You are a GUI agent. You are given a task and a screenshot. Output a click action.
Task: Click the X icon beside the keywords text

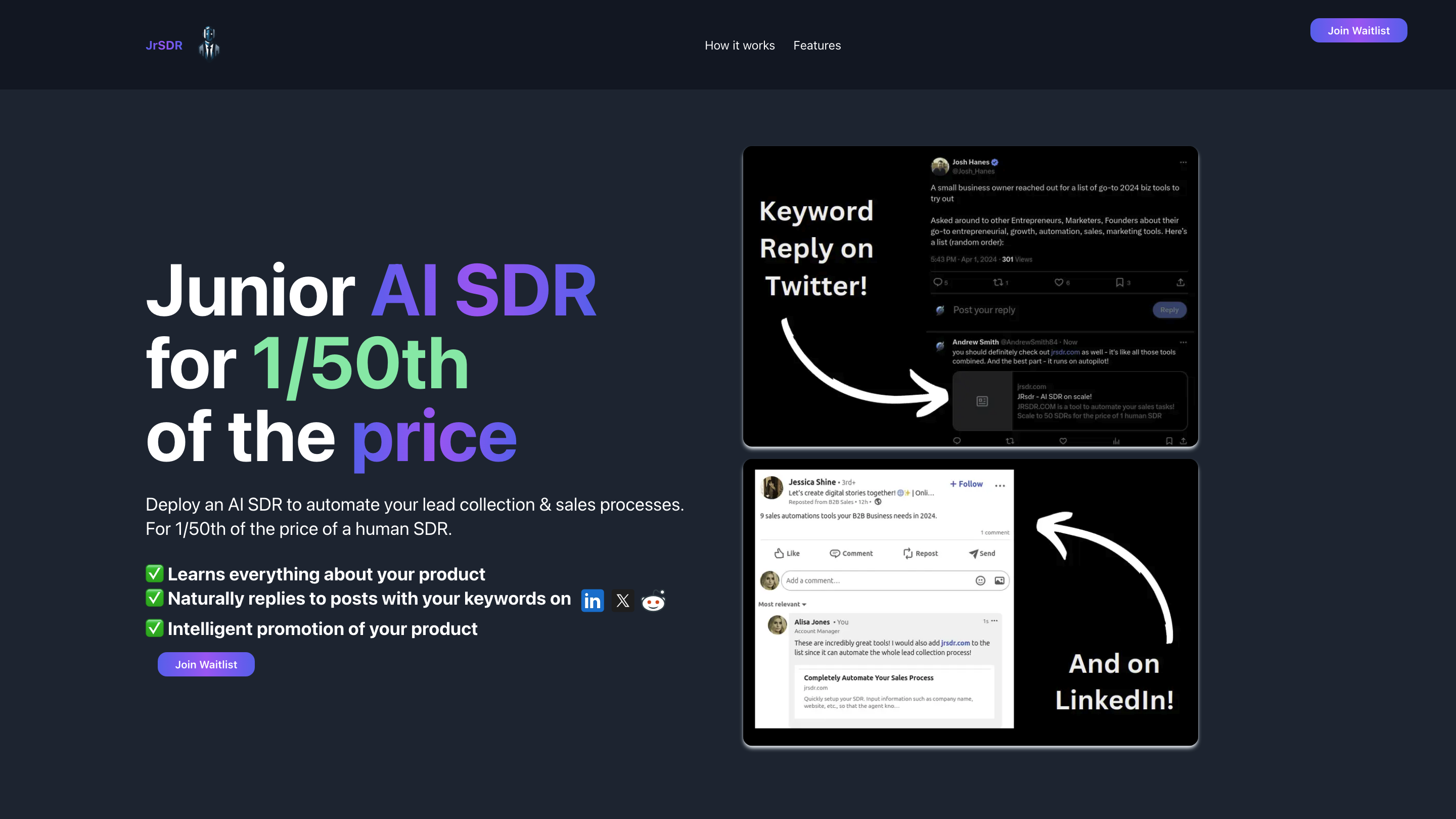point(622,600)
